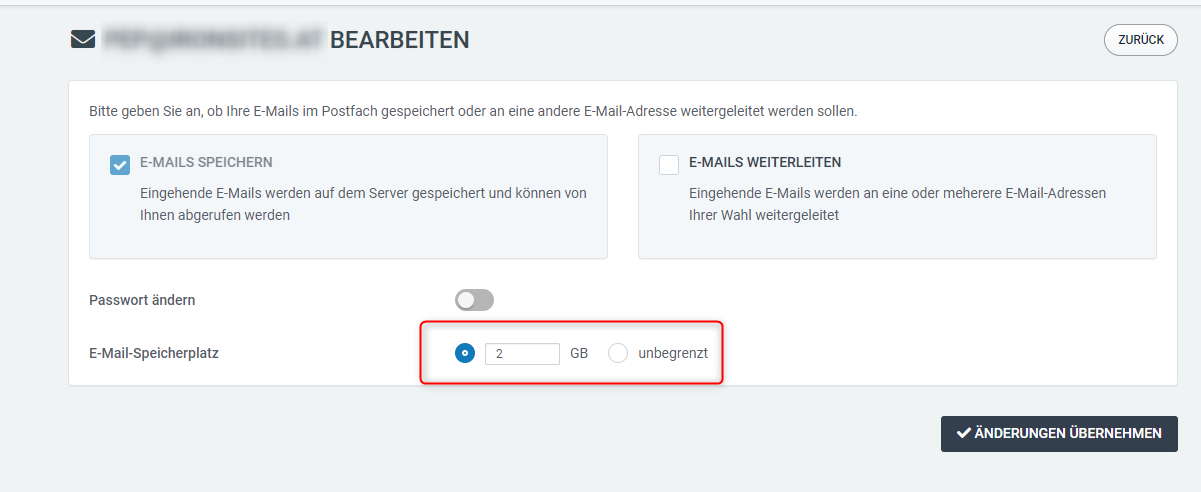Select the GB storage limit radio button
This screenshot has width=1201, height=492.
click(x=464, y=353)
